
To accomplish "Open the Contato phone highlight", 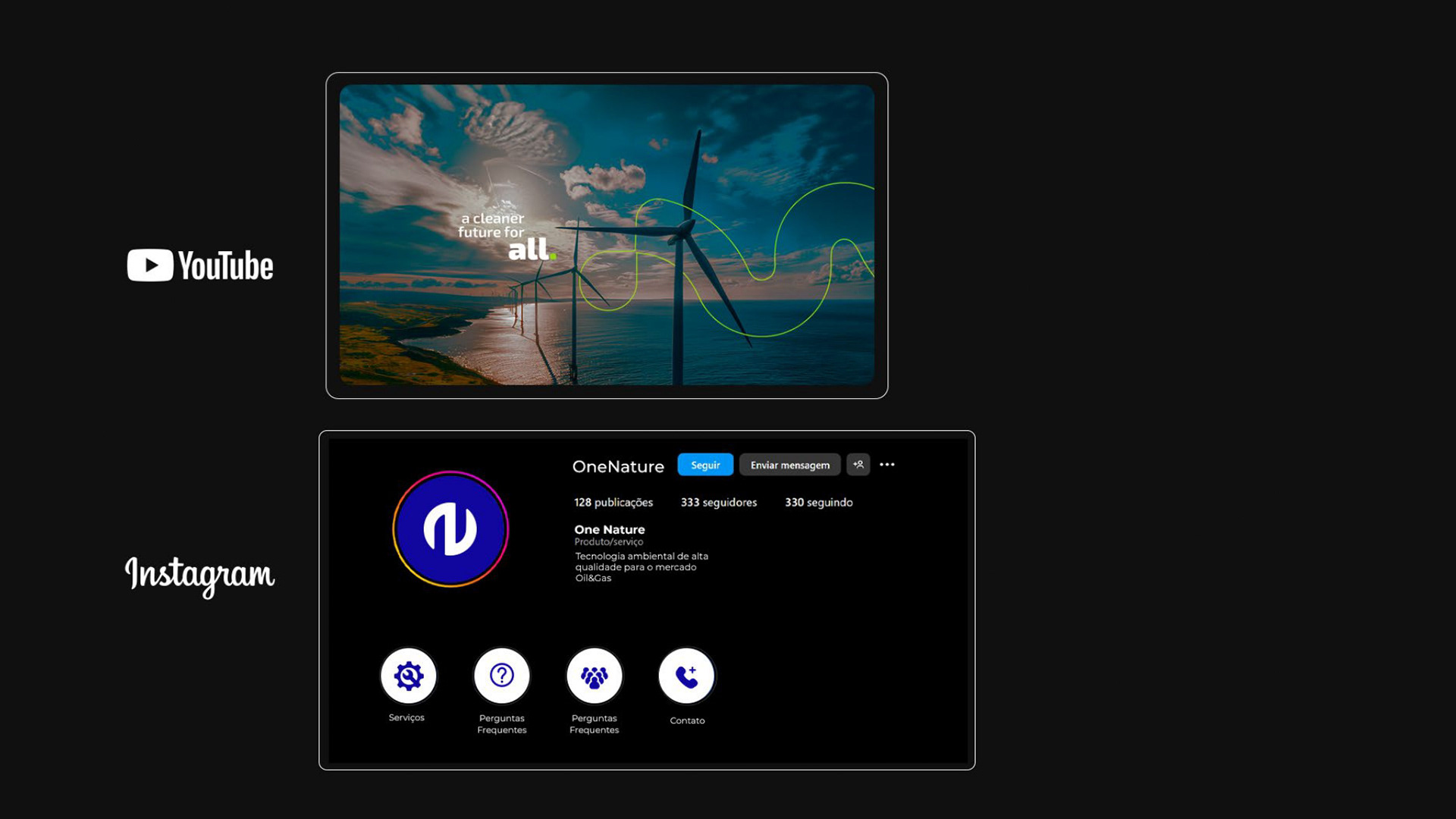I will [686, 676].
